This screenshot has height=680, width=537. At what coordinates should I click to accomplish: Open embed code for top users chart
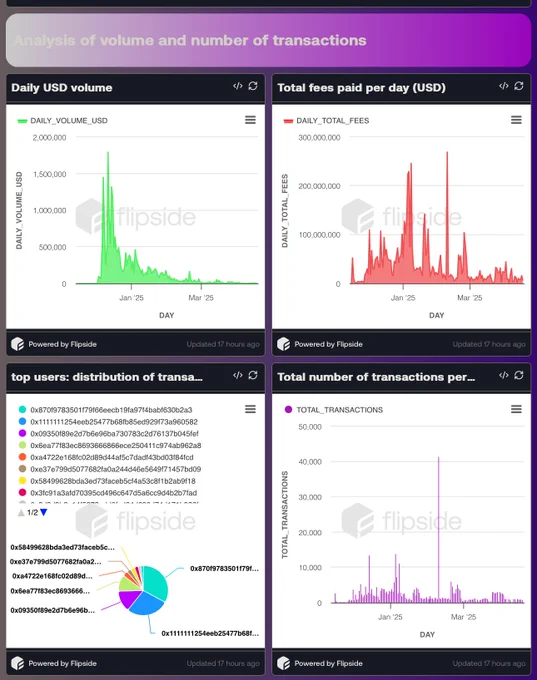(x=237, y=375)
